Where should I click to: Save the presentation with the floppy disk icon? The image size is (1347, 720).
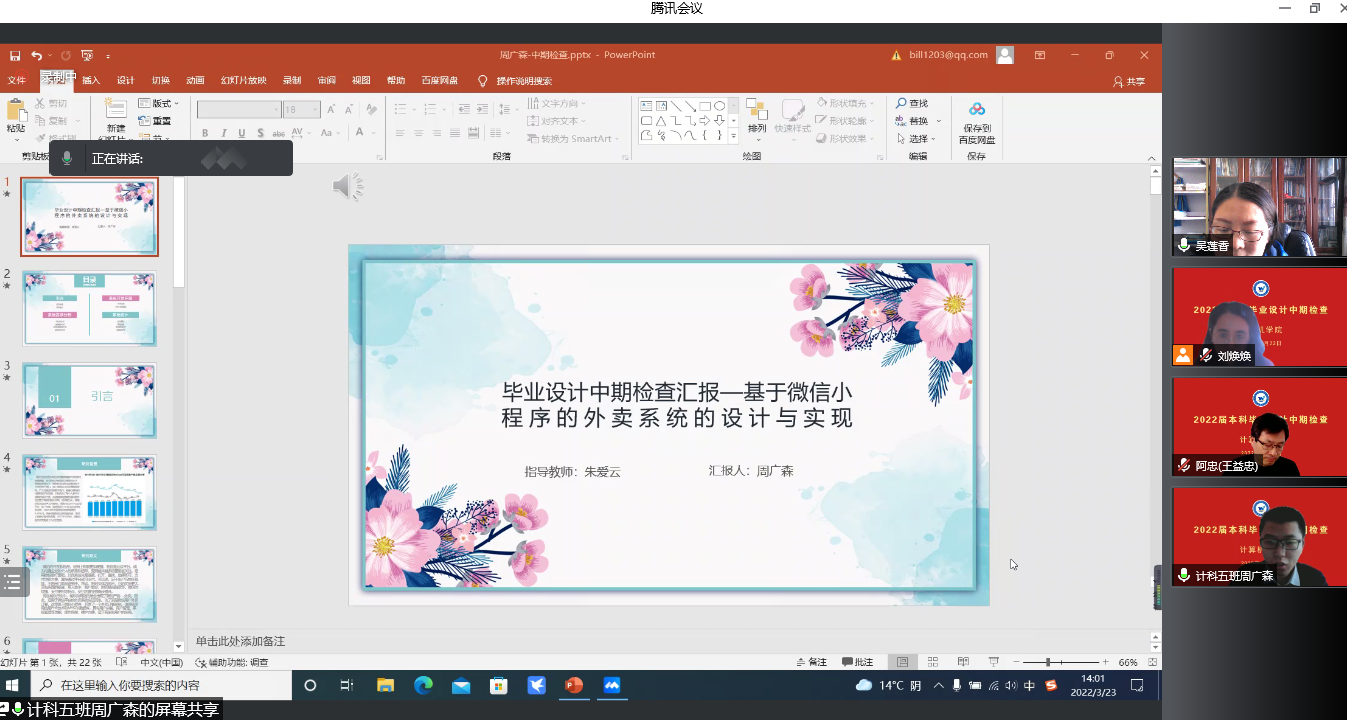point(15,55)
